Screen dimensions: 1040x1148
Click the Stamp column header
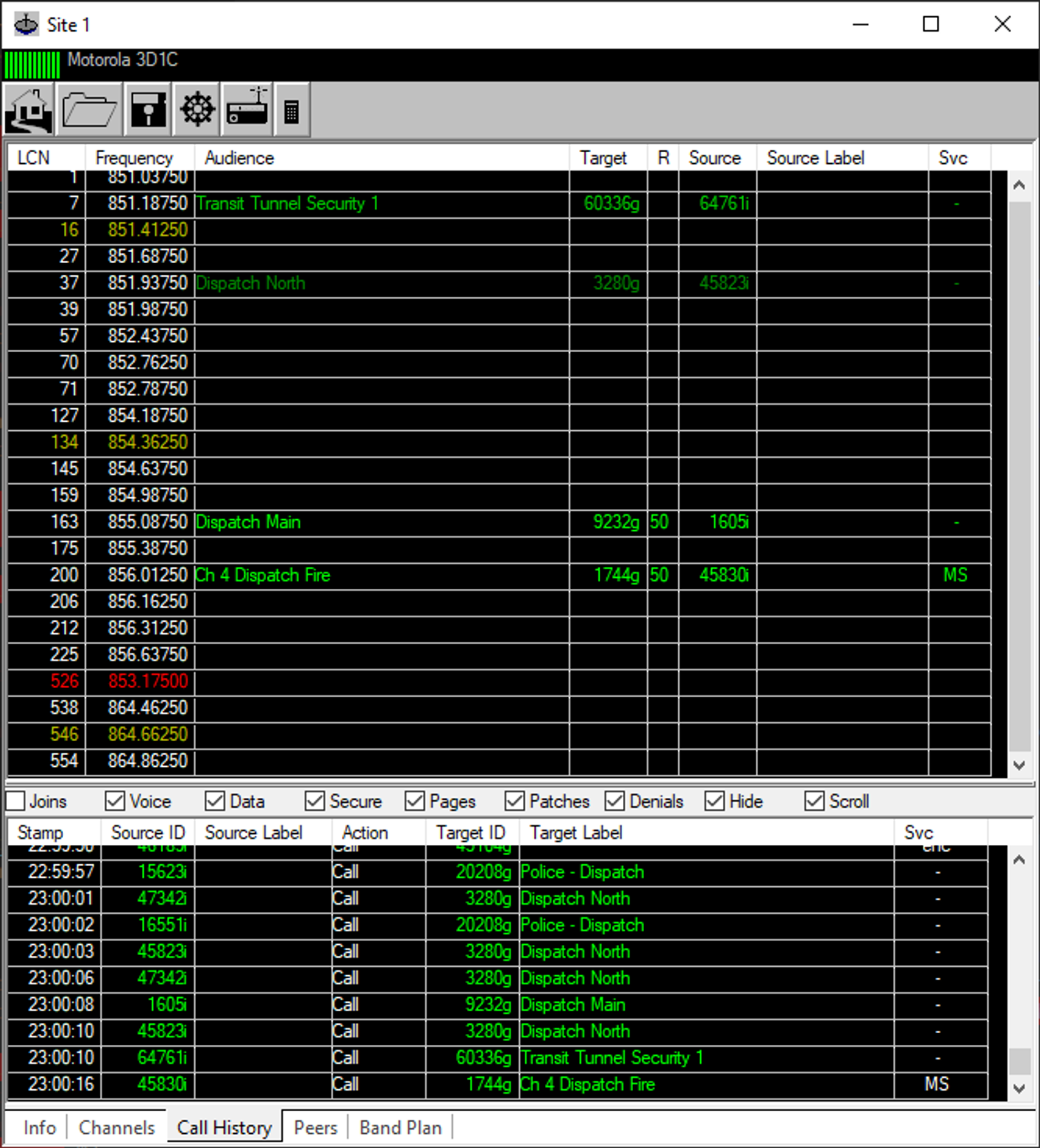tap(54, 832)
